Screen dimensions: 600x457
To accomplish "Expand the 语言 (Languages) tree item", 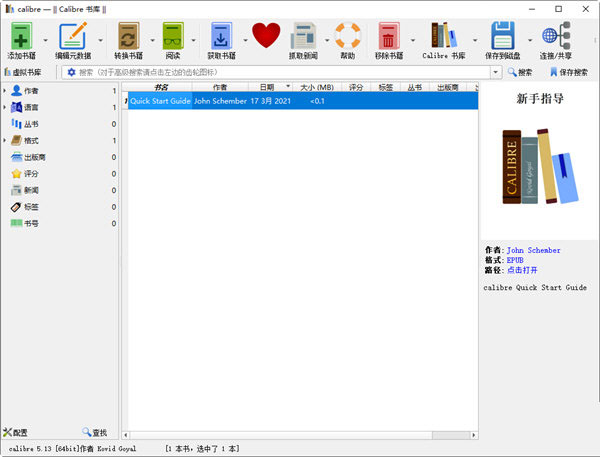I will (x=5, y=107).
